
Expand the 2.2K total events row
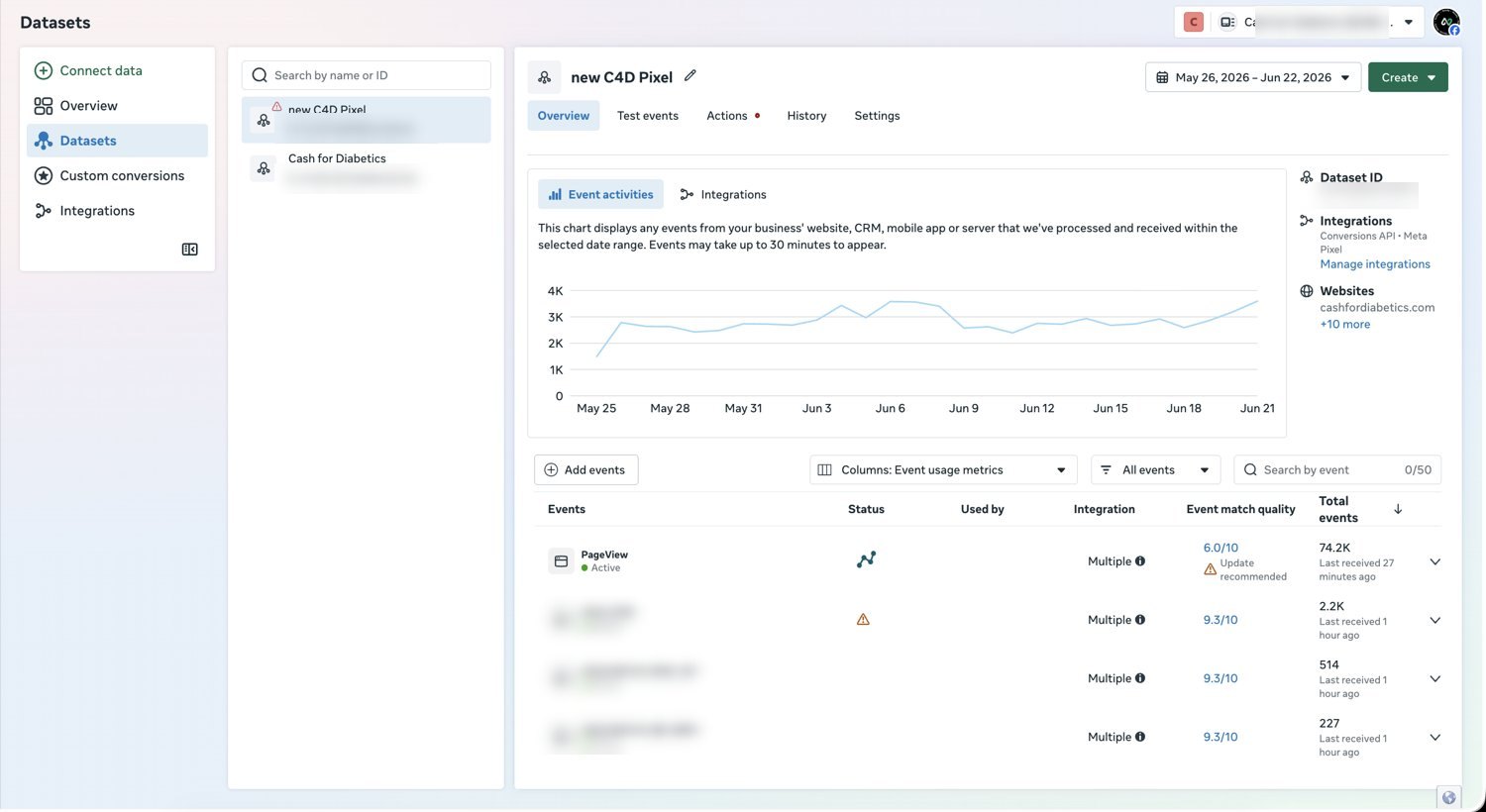coord(1434,620)
